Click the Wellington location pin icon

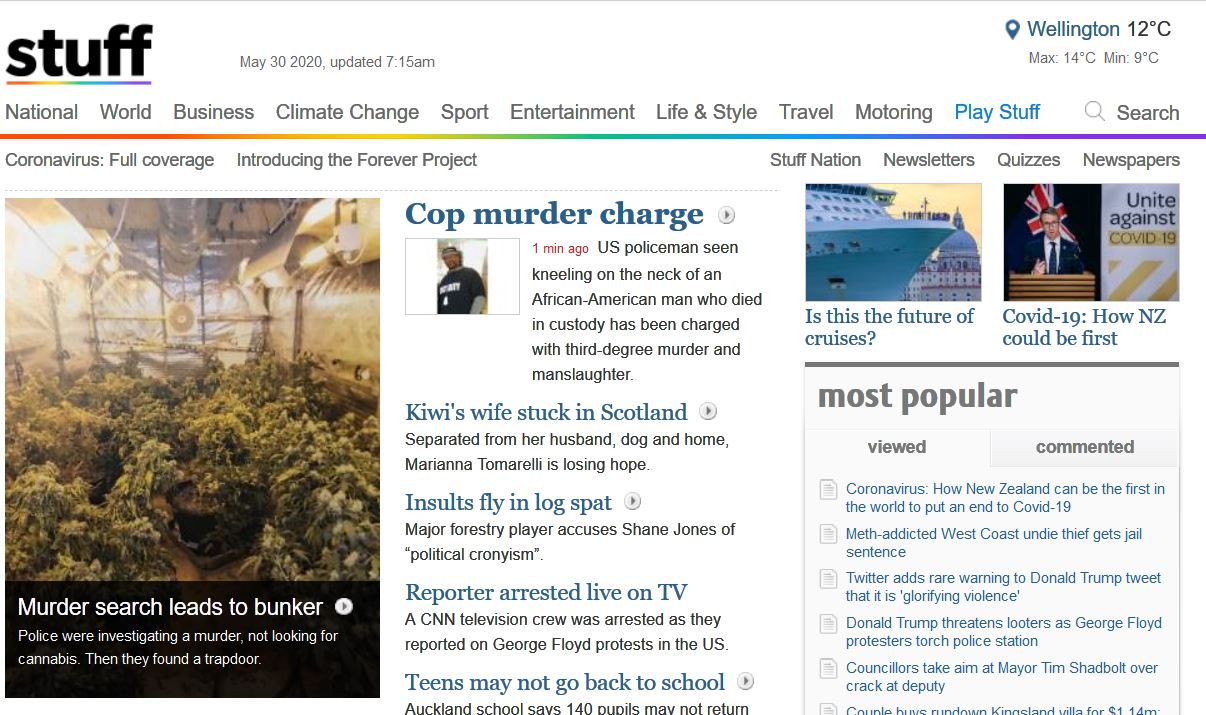(1012, 30)
